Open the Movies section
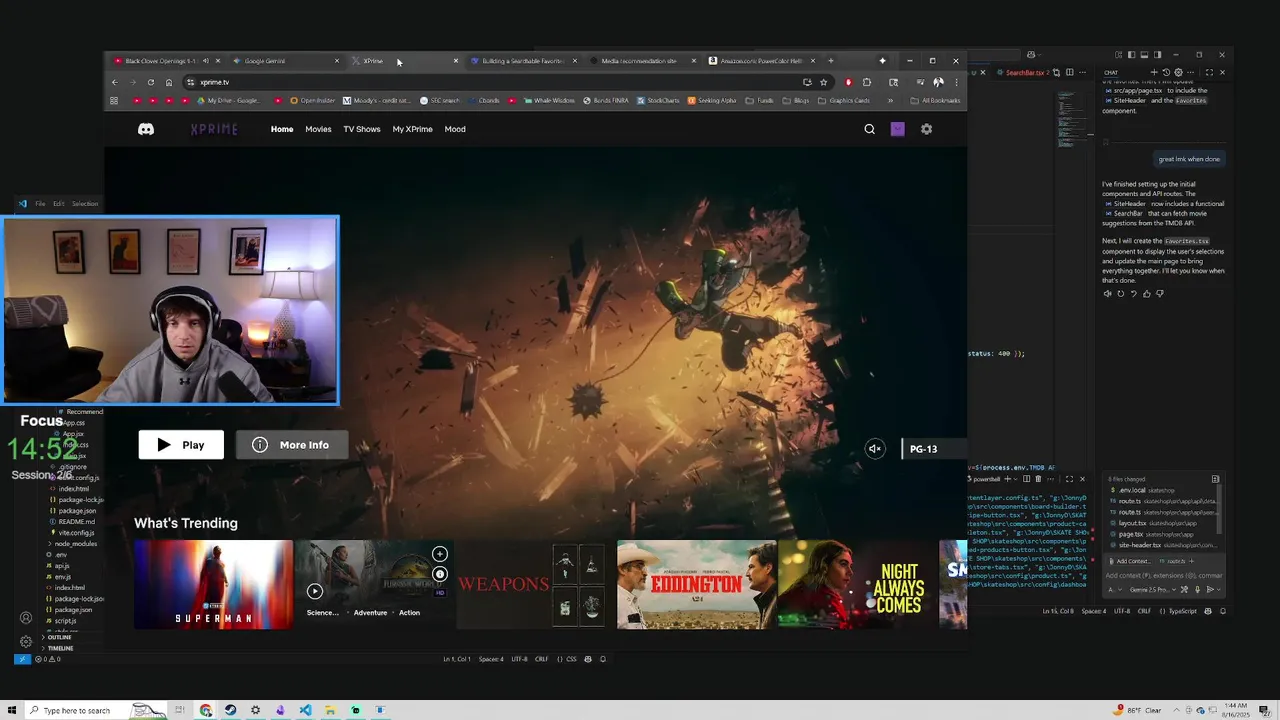 coord(318,129)
